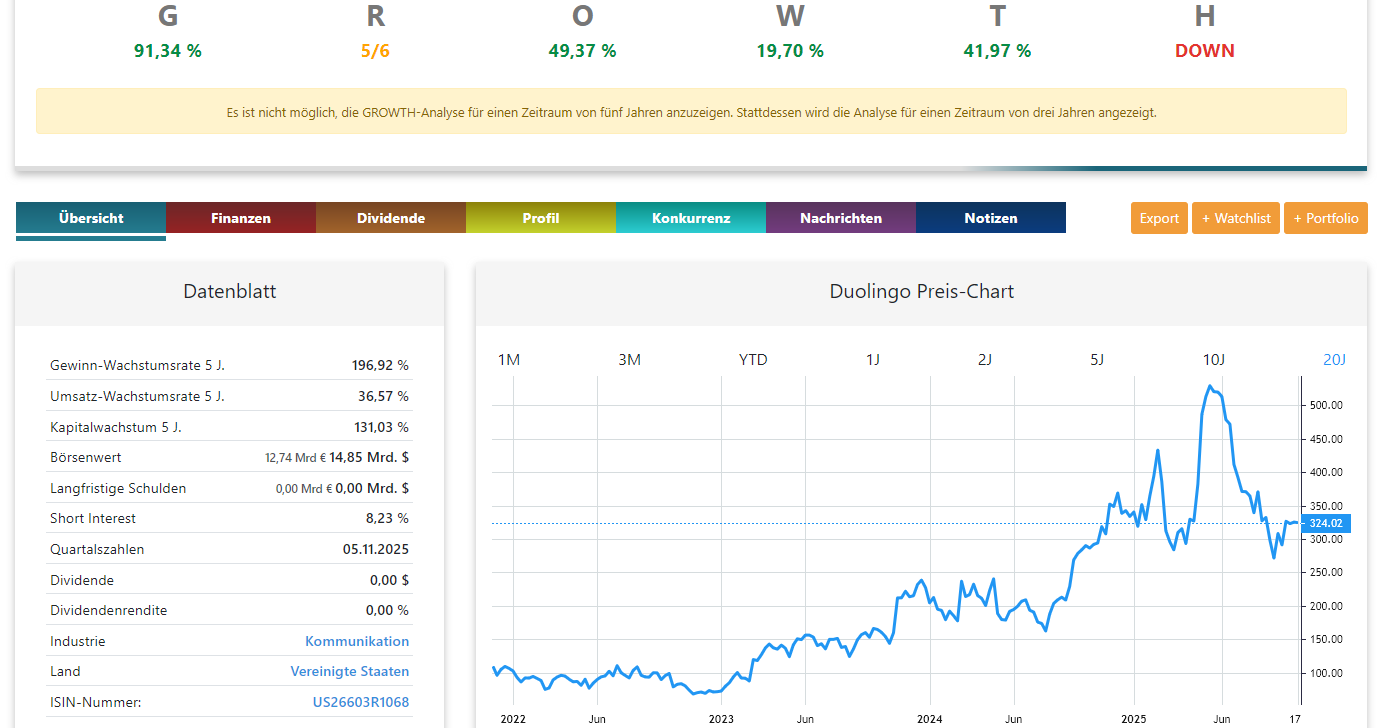The image size is (1379, 728).
Task: Open the Nachrichten tab
Action: point(840,218)
